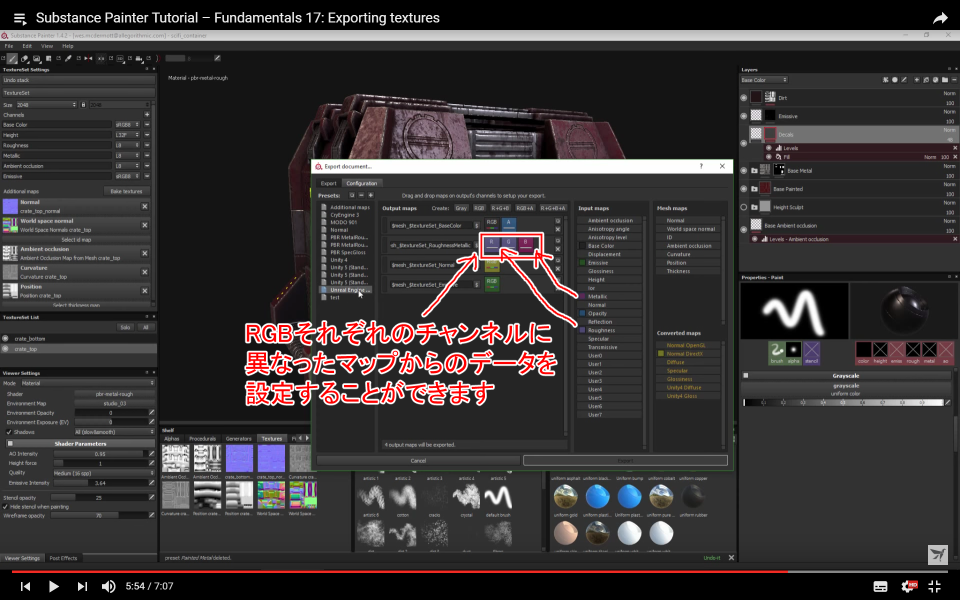Image resolution: width=960 pixels, height=600 pixels.
Task: Select the Polygon fill tool in toolbar
Action: click(x=48, y=59)
